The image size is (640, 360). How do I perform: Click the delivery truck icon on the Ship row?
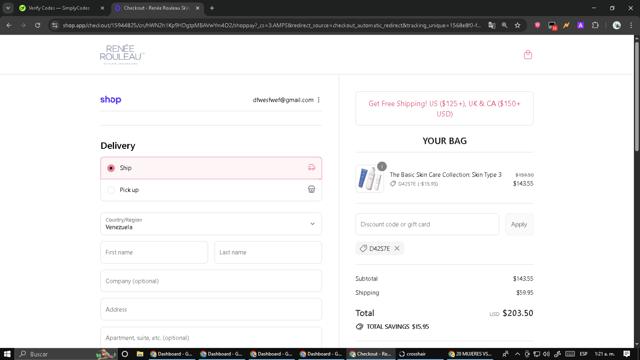(x=311, y=167)
